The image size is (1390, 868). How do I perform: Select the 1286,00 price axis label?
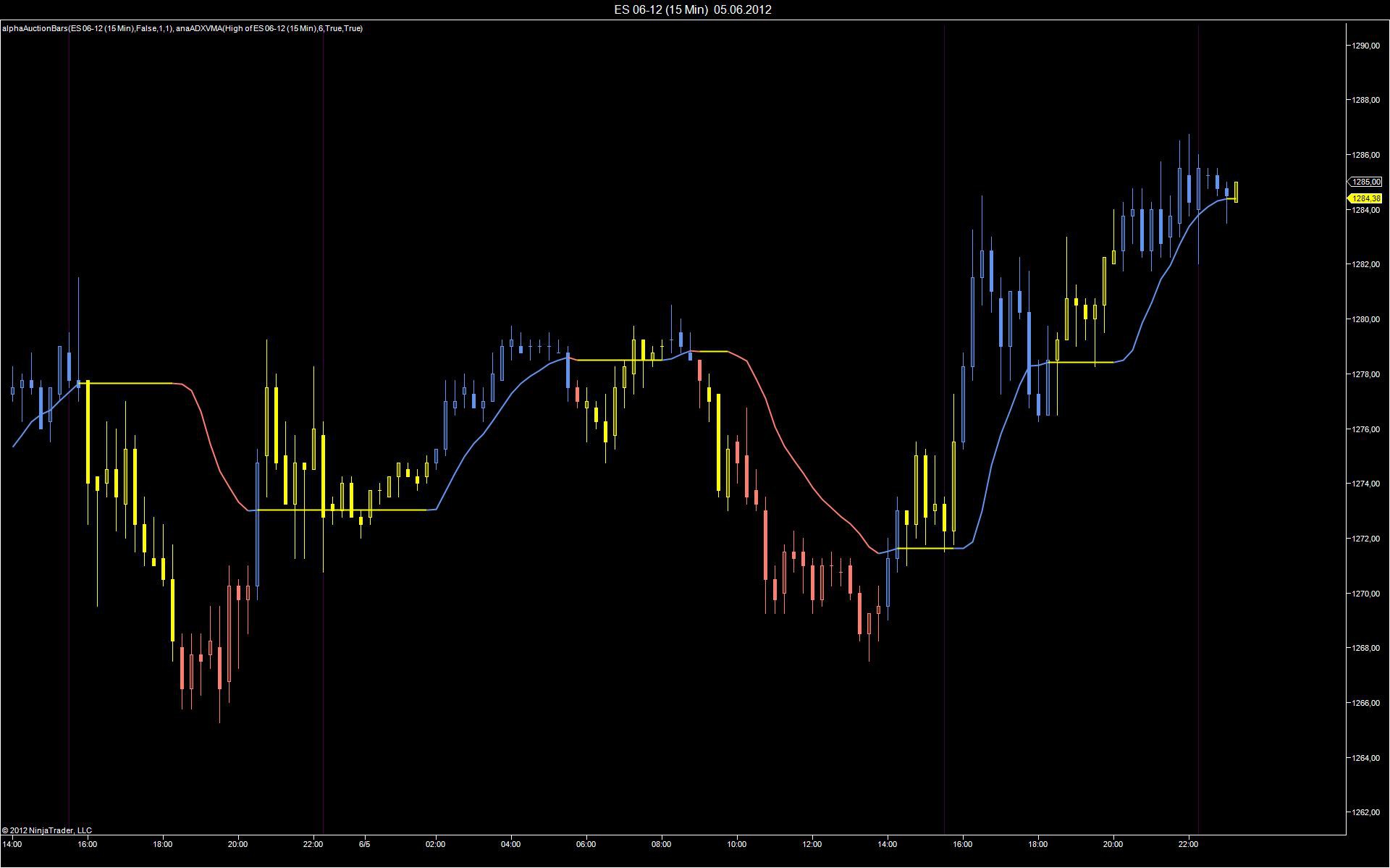[1366, 155]
